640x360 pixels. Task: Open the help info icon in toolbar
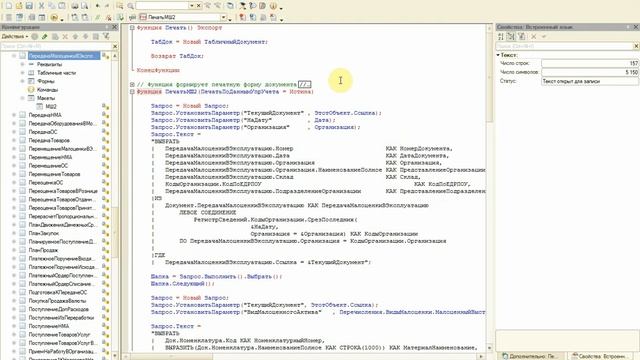[273, 6]
